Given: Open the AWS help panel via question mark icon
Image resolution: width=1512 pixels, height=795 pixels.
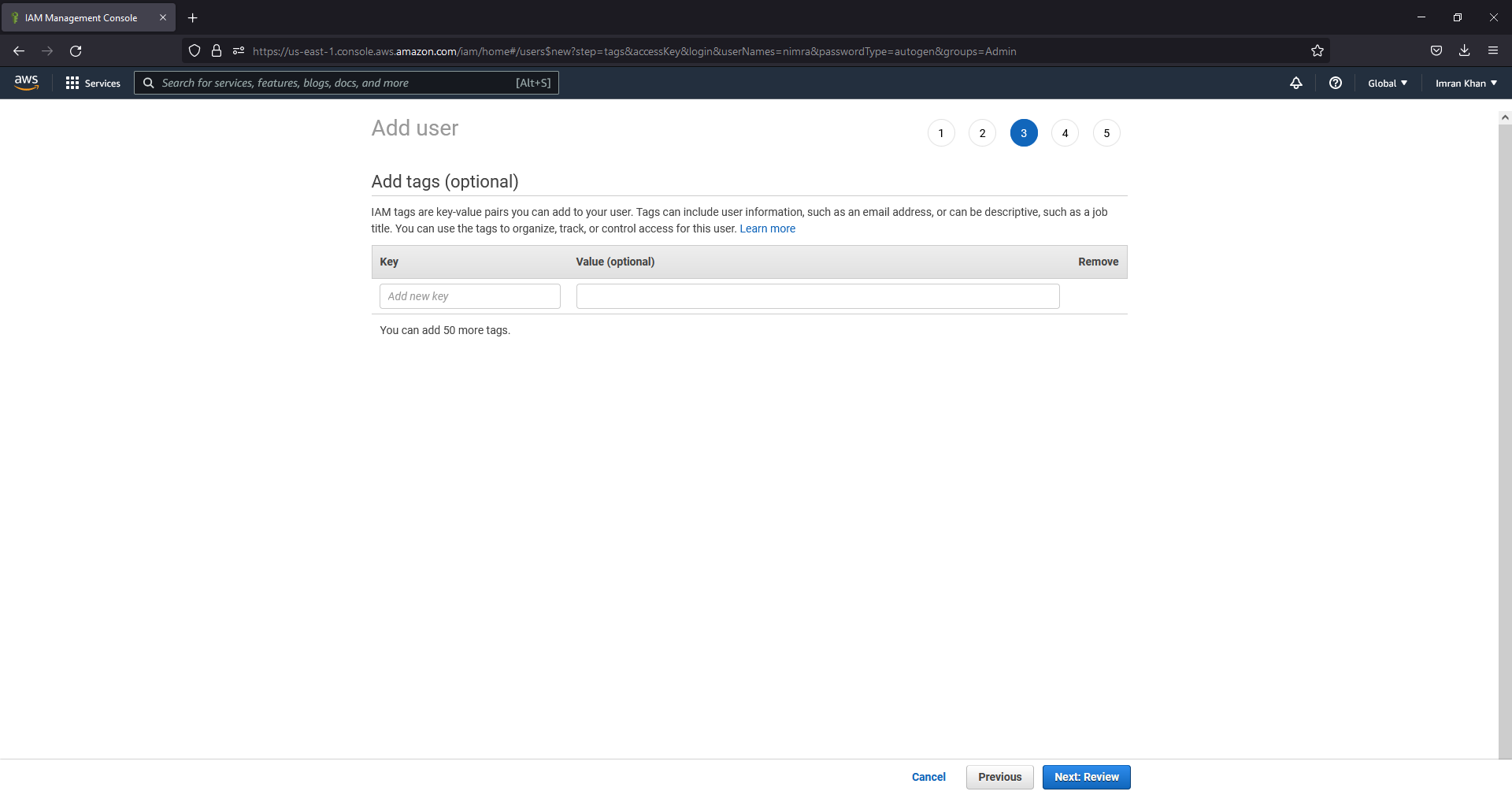Looking at the screenshot, I should [x=1335, y=83].
